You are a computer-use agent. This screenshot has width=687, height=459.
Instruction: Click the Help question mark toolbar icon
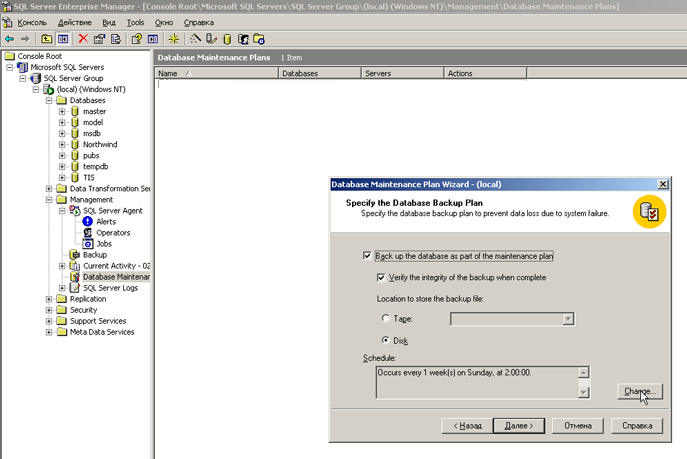point(137,39)
